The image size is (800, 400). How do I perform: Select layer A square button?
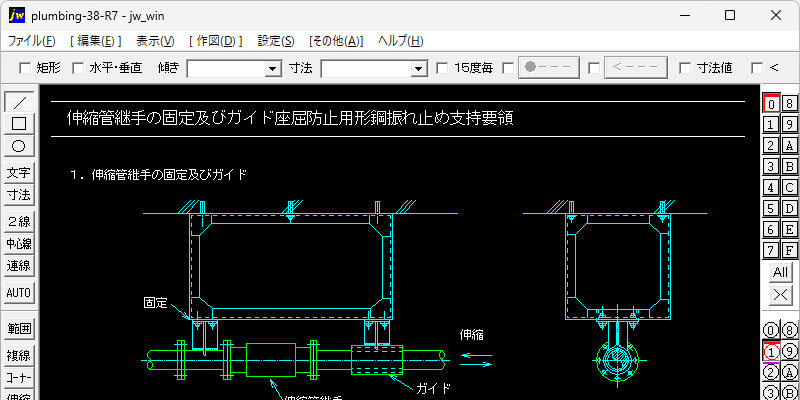pyautogui.click(x=789, y=145)
